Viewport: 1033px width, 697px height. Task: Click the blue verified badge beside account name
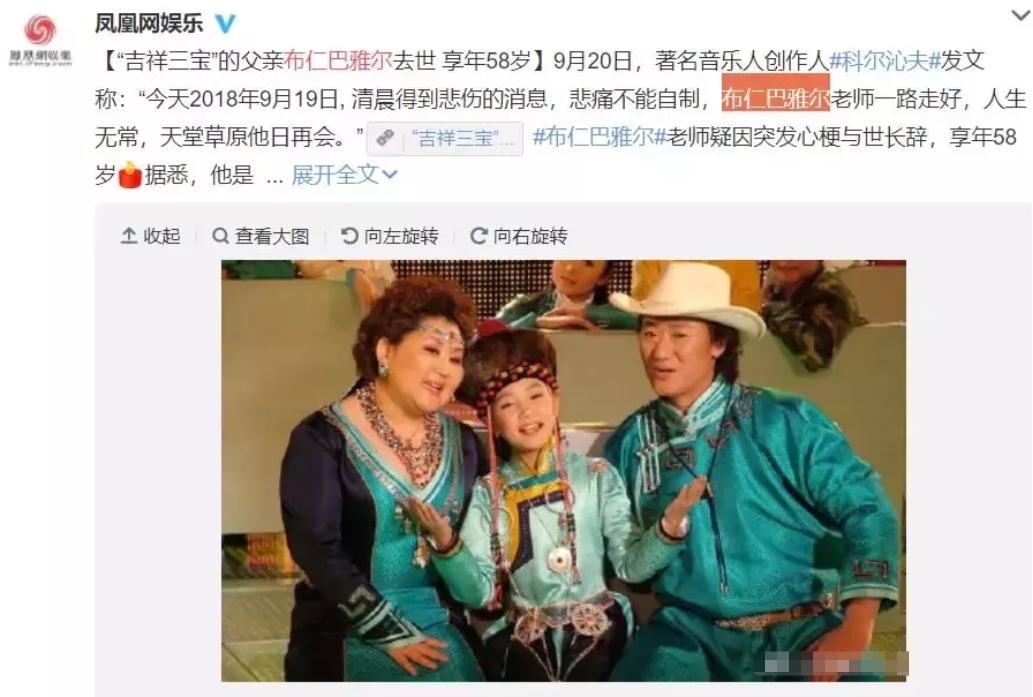[226, 24]
